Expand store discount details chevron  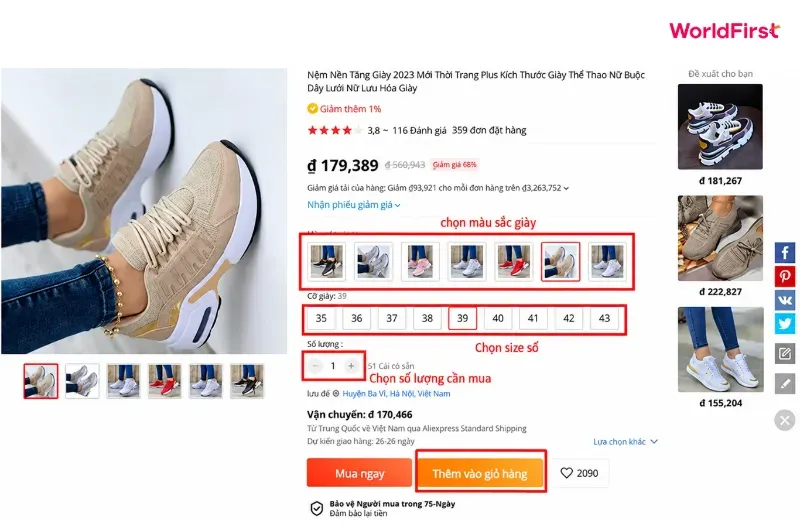[566, 188]
